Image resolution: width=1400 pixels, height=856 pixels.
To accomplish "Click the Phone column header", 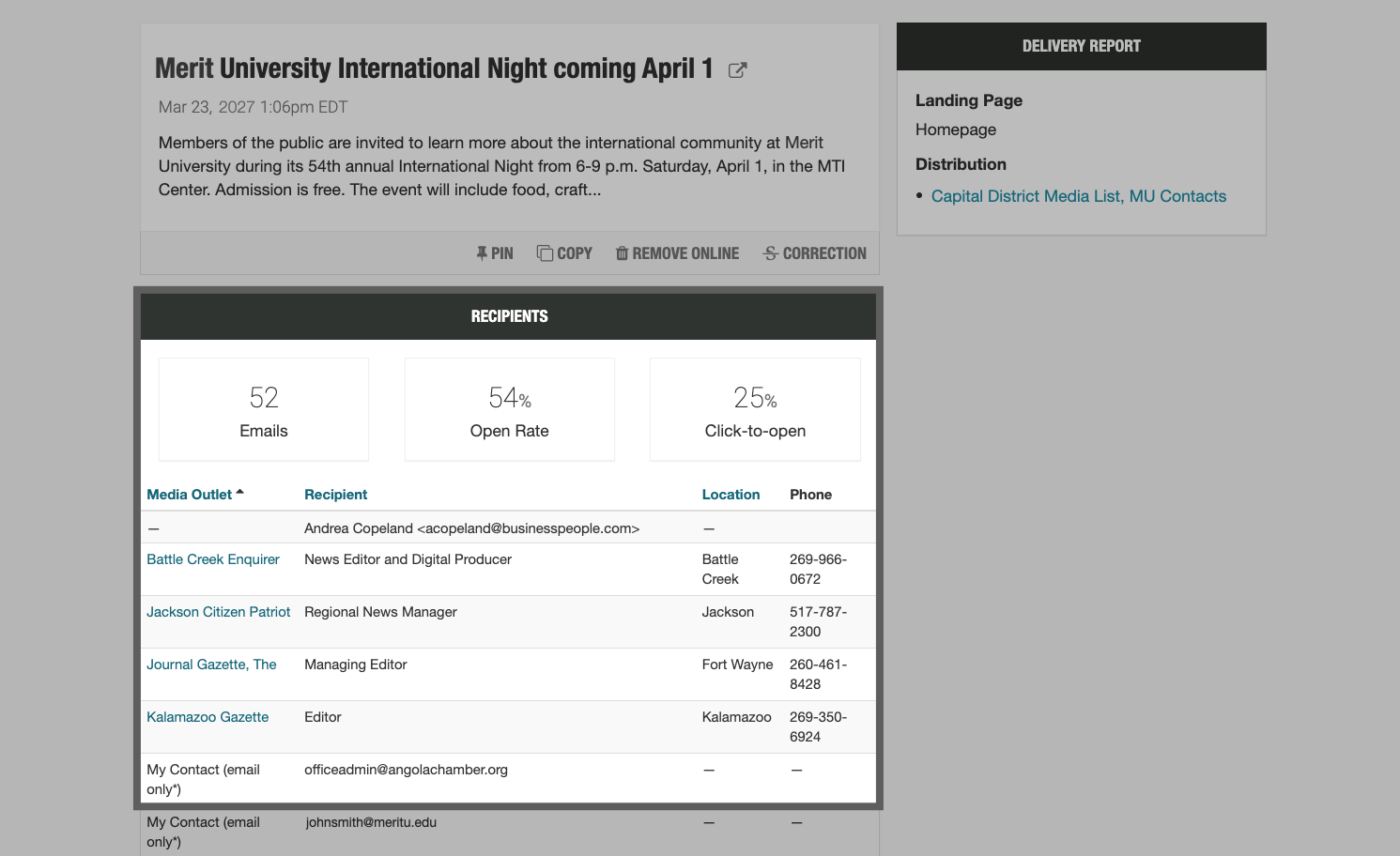I will (x=810, y=494).
